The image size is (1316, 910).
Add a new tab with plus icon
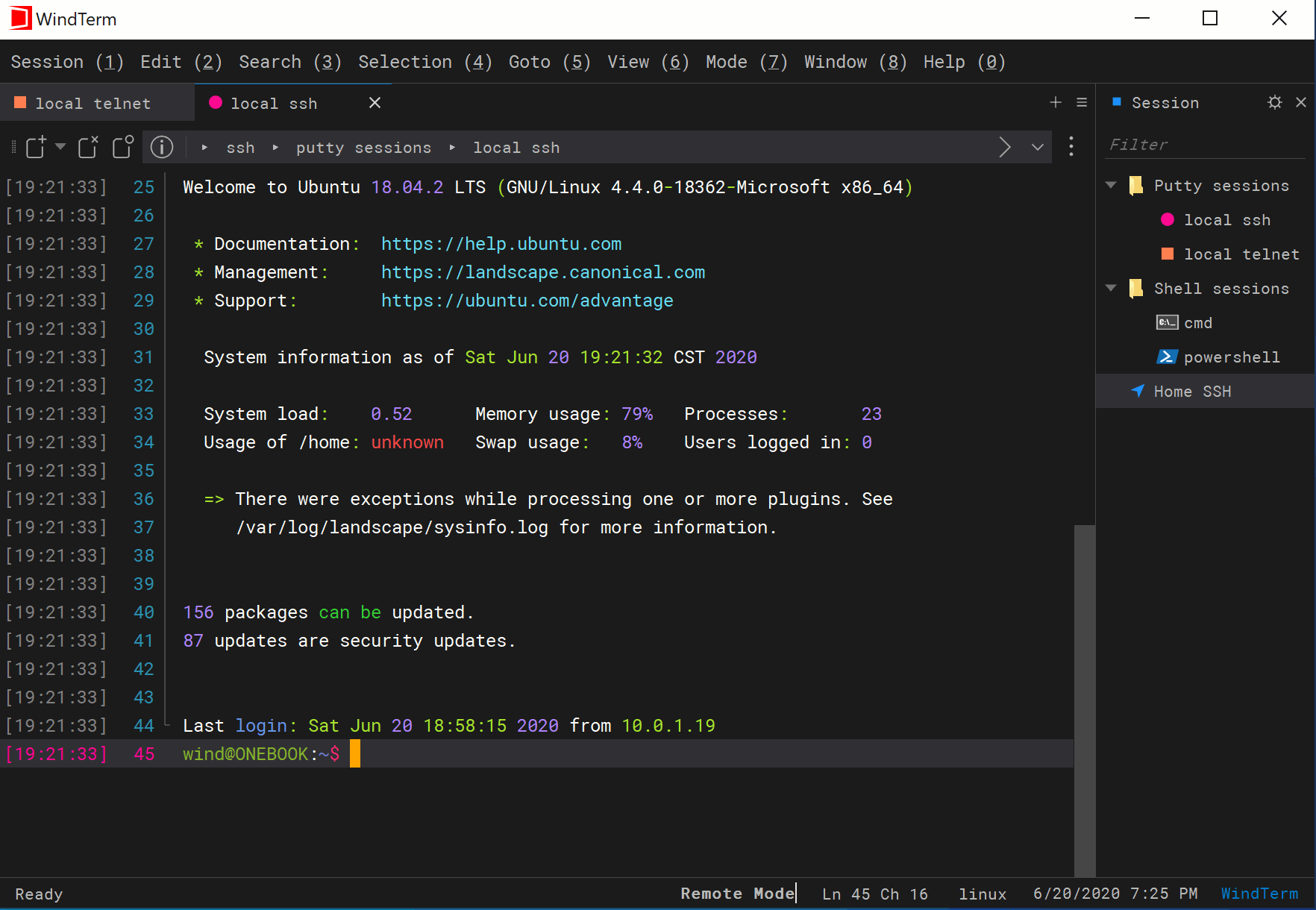[1056, 102]
